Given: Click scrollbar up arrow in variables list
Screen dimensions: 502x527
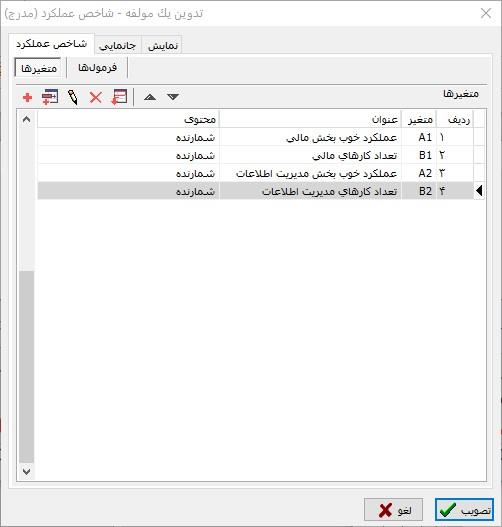Looking at the screenshot, I should click(27, 119).
